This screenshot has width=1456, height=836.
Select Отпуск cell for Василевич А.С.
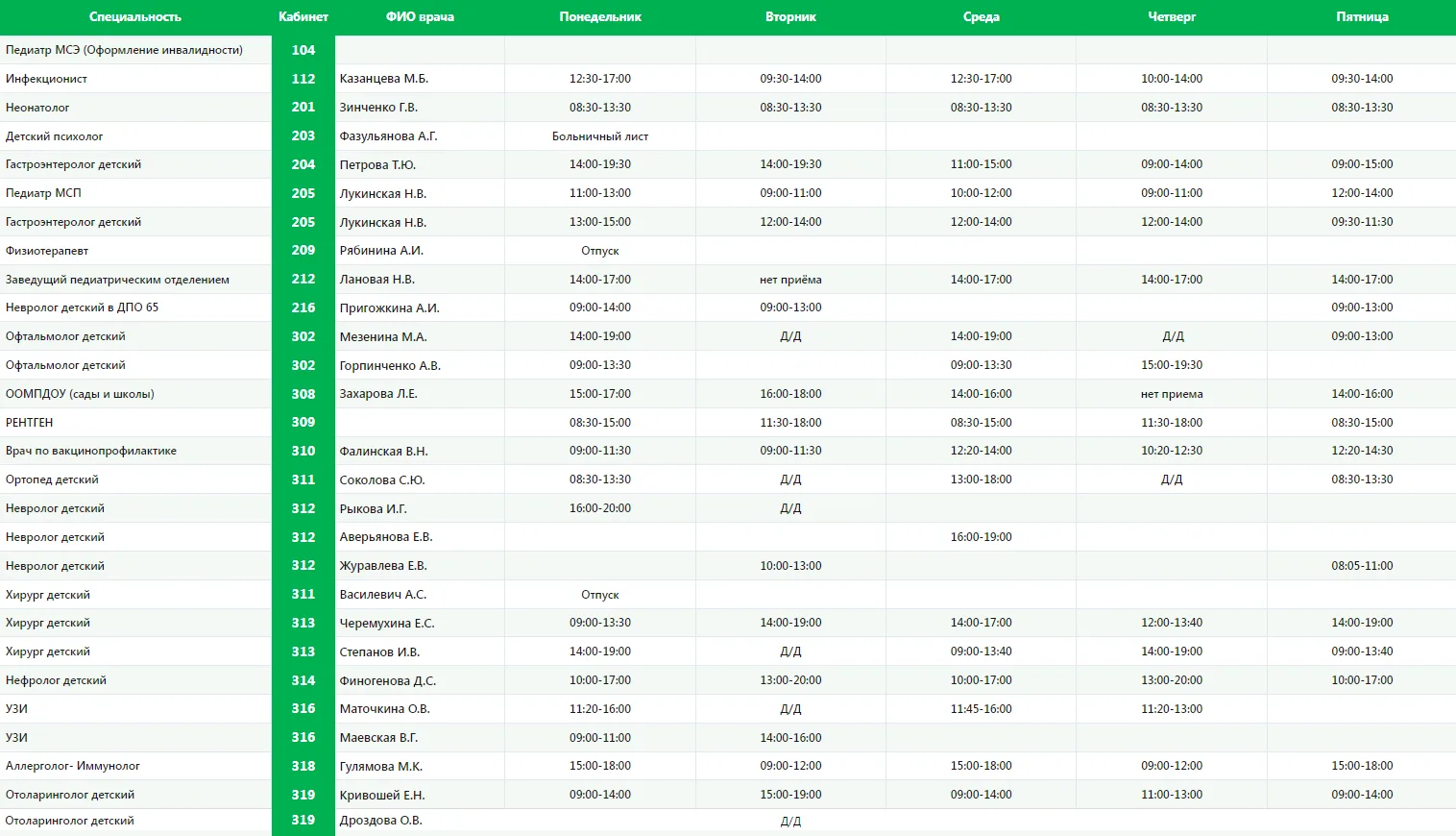600,595
